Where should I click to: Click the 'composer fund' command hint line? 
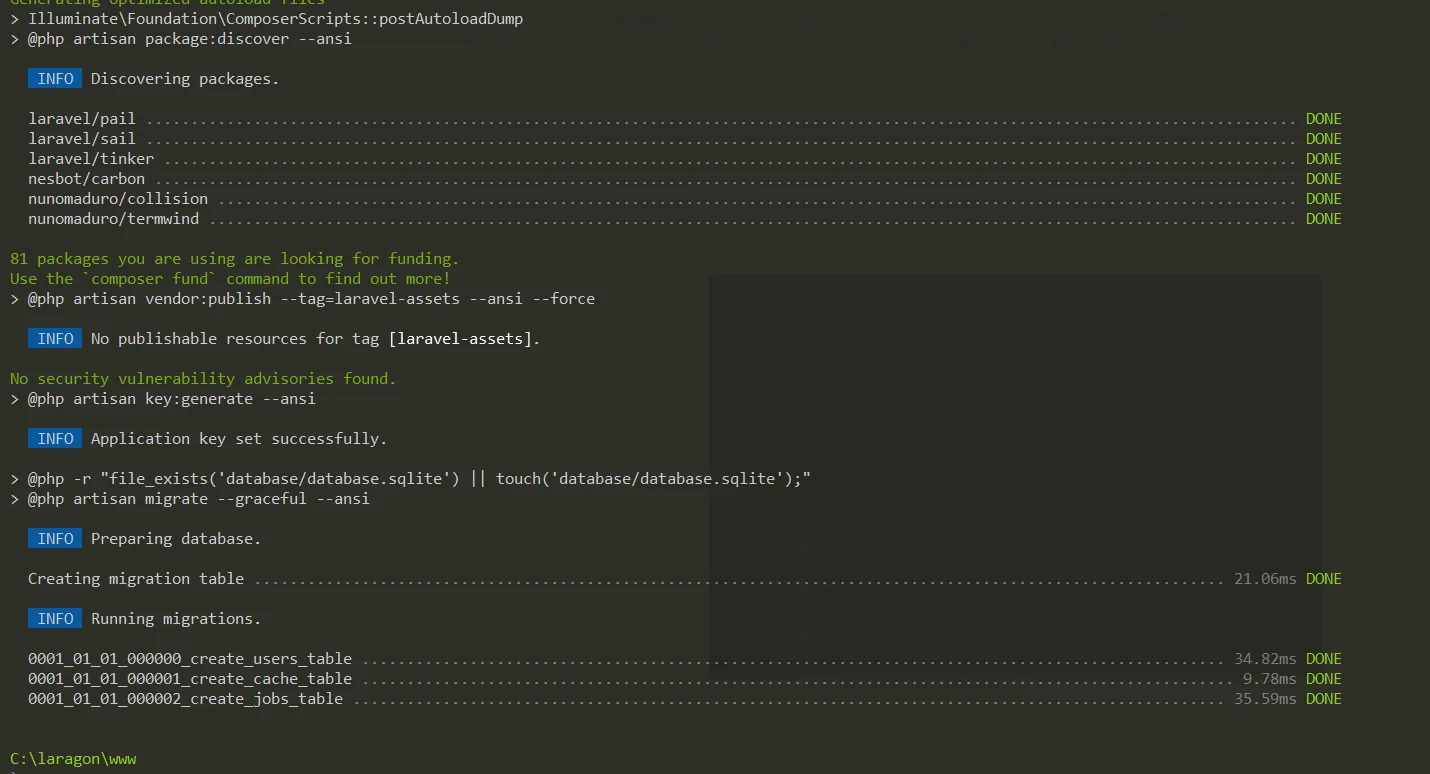tap(230, 279)
